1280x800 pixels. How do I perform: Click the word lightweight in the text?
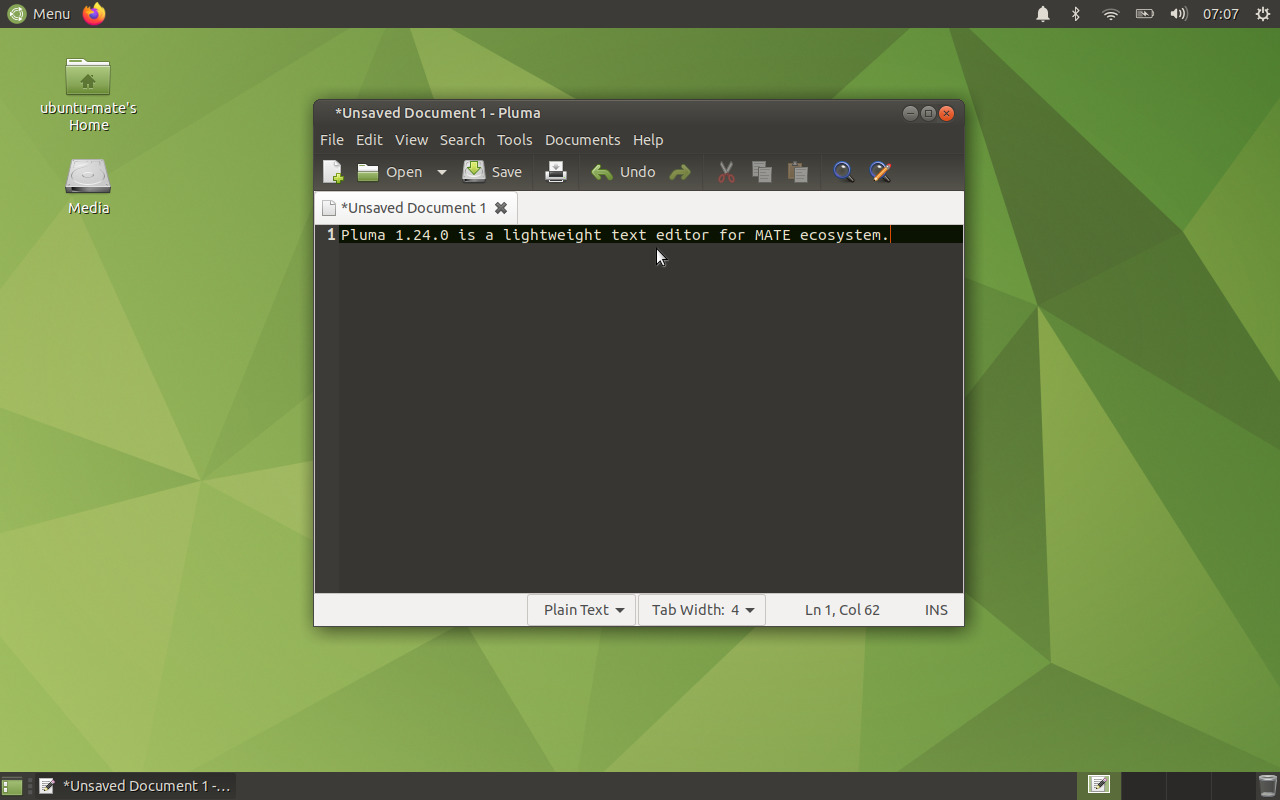coord(552,235)
